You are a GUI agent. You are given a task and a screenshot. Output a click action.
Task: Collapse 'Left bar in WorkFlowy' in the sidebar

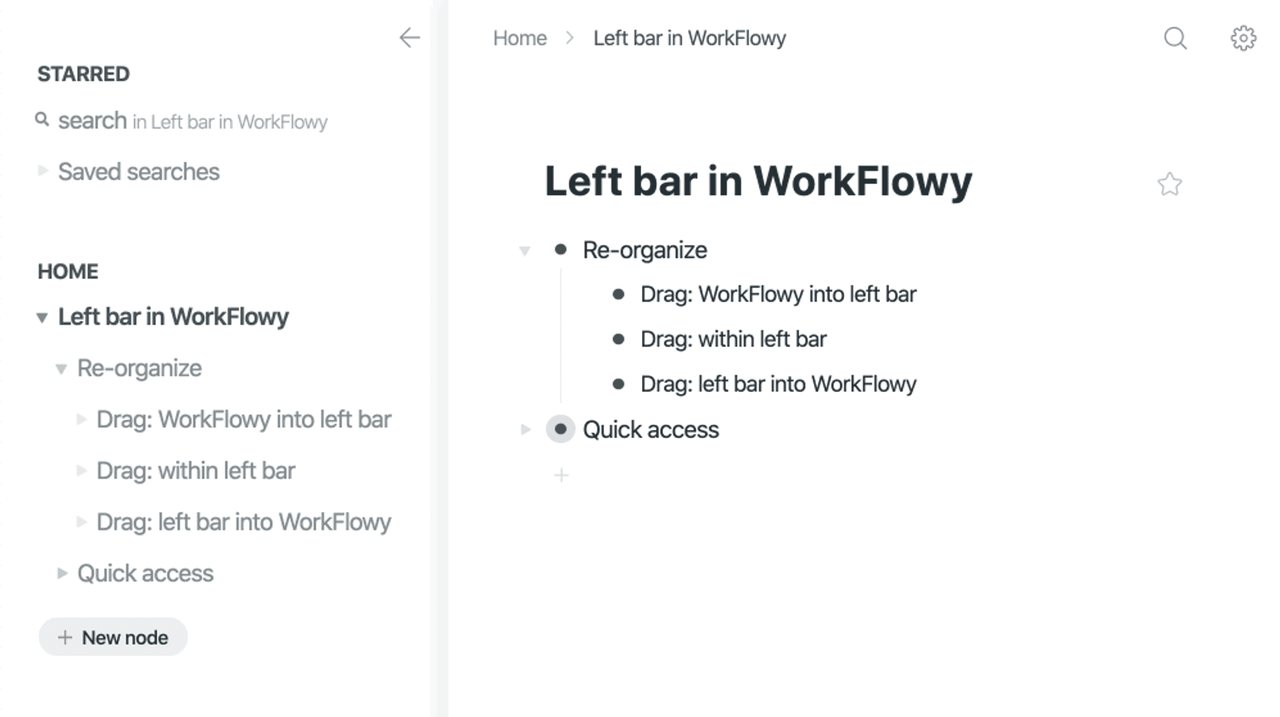click(41, 317)
